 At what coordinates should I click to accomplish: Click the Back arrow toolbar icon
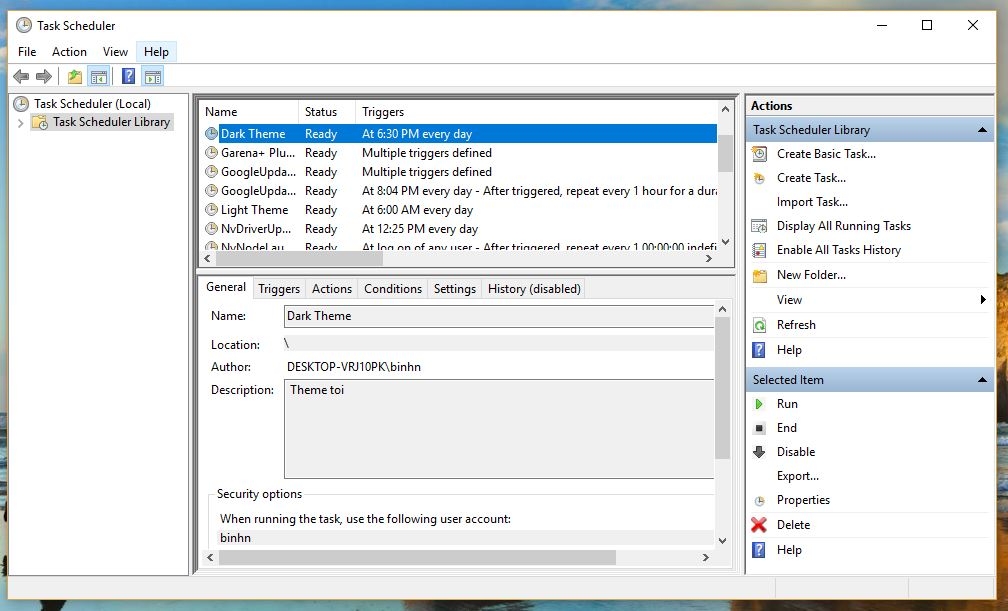click(x=21, y=76)
